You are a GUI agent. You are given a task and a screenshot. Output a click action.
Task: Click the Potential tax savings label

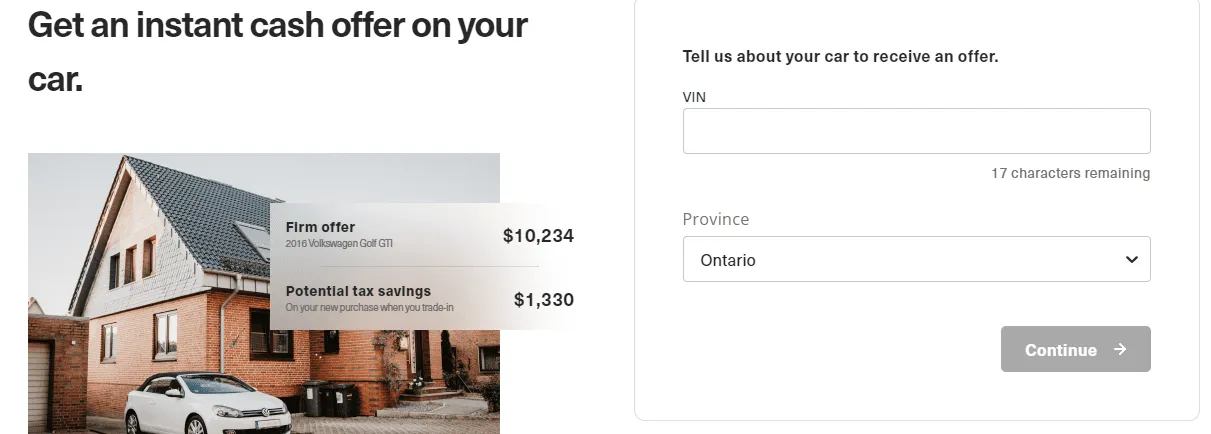coord(358,291)
